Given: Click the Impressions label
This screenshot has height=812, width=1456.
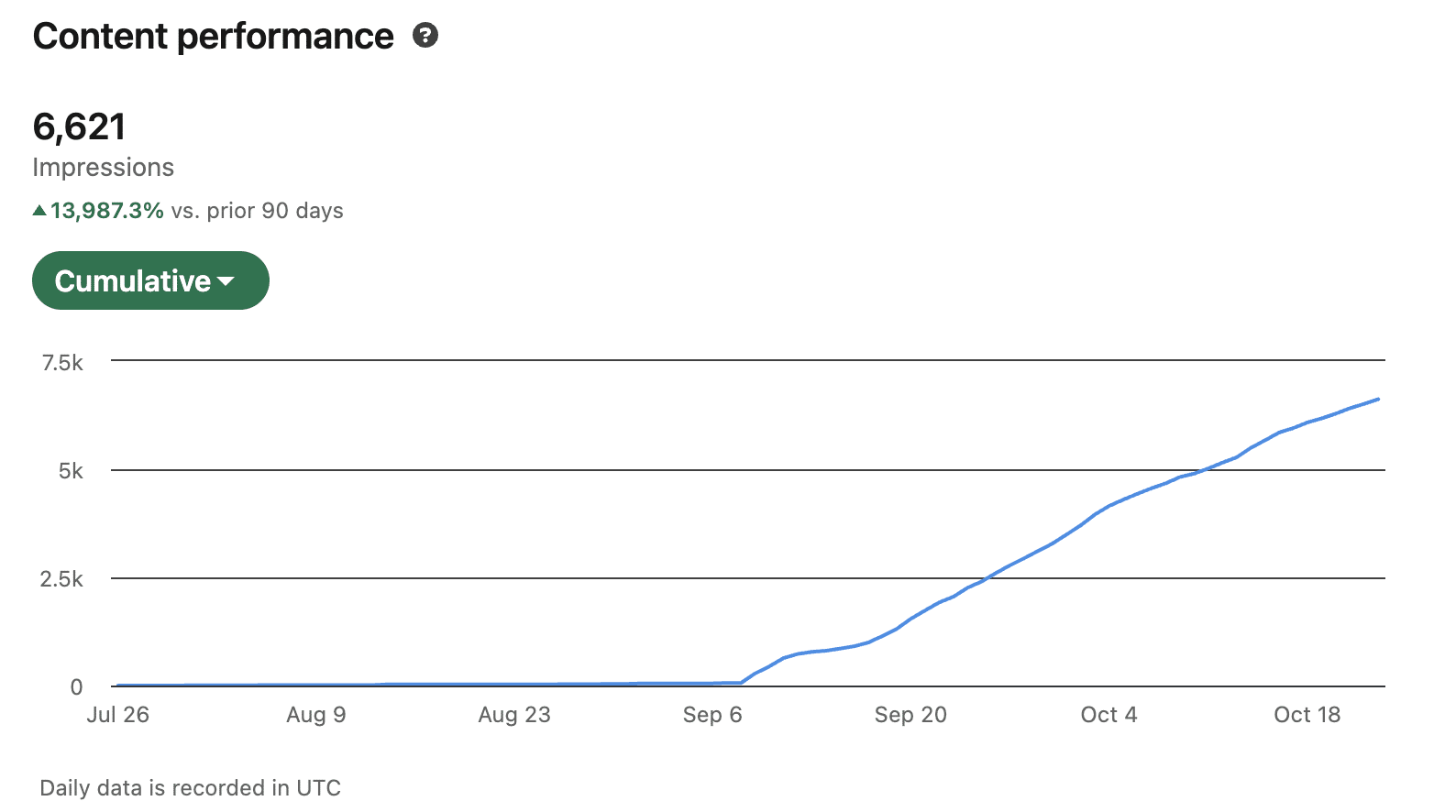Looking at the screenshot, I should (103, 168).
